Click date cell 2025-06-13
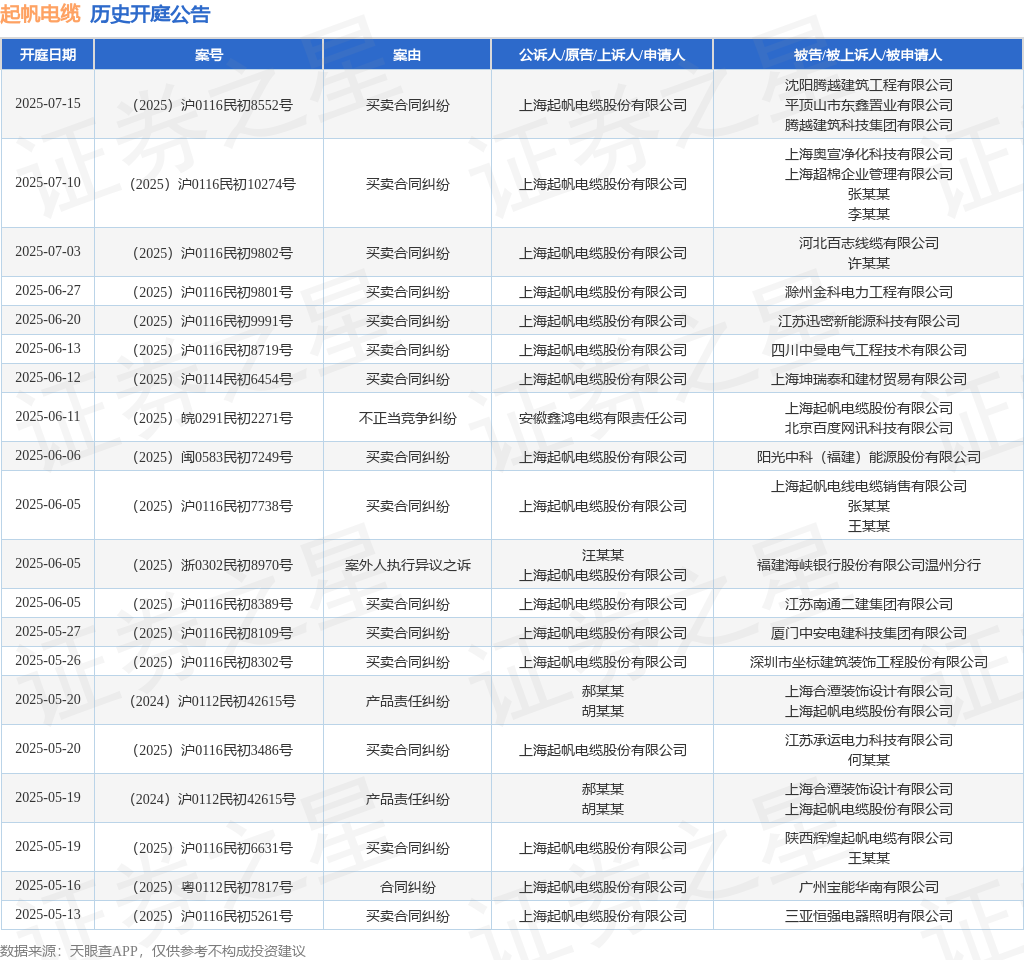The width and height of the screenshot is (1024, 960). [48, 349]
